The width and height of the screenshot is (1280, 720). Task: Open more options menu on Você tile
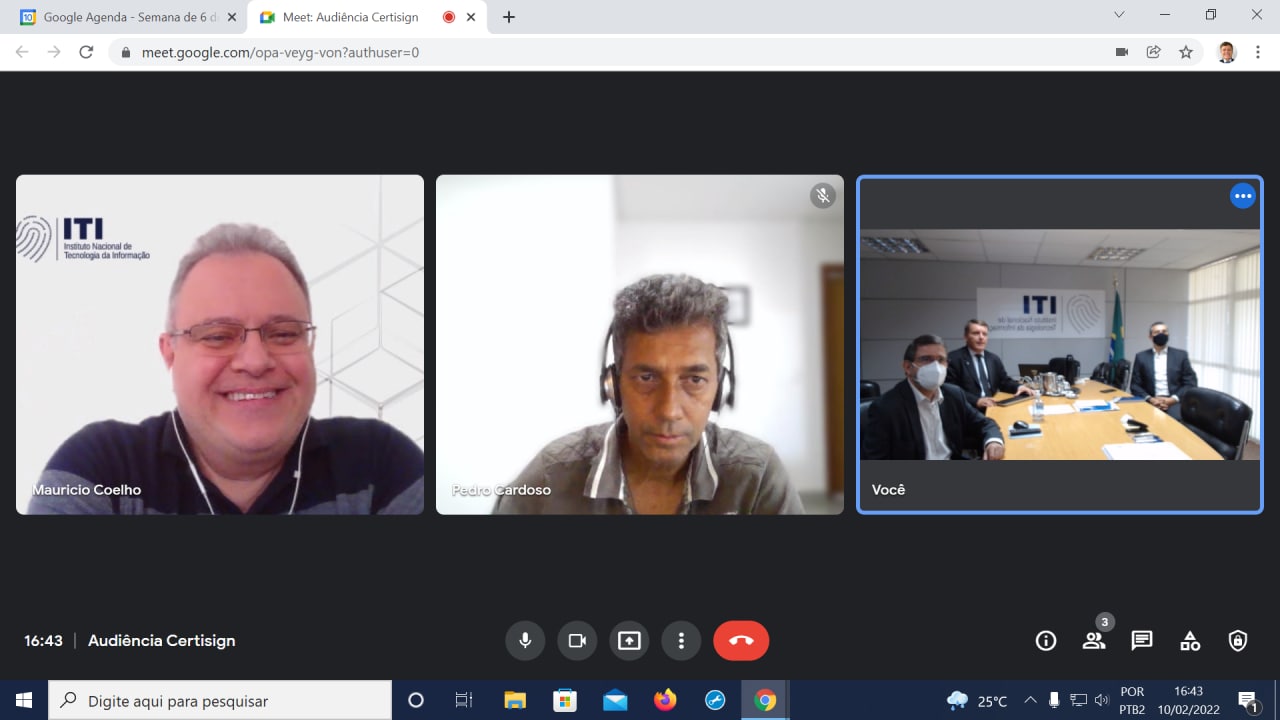pyautogui.click(x=1242, y=196)
